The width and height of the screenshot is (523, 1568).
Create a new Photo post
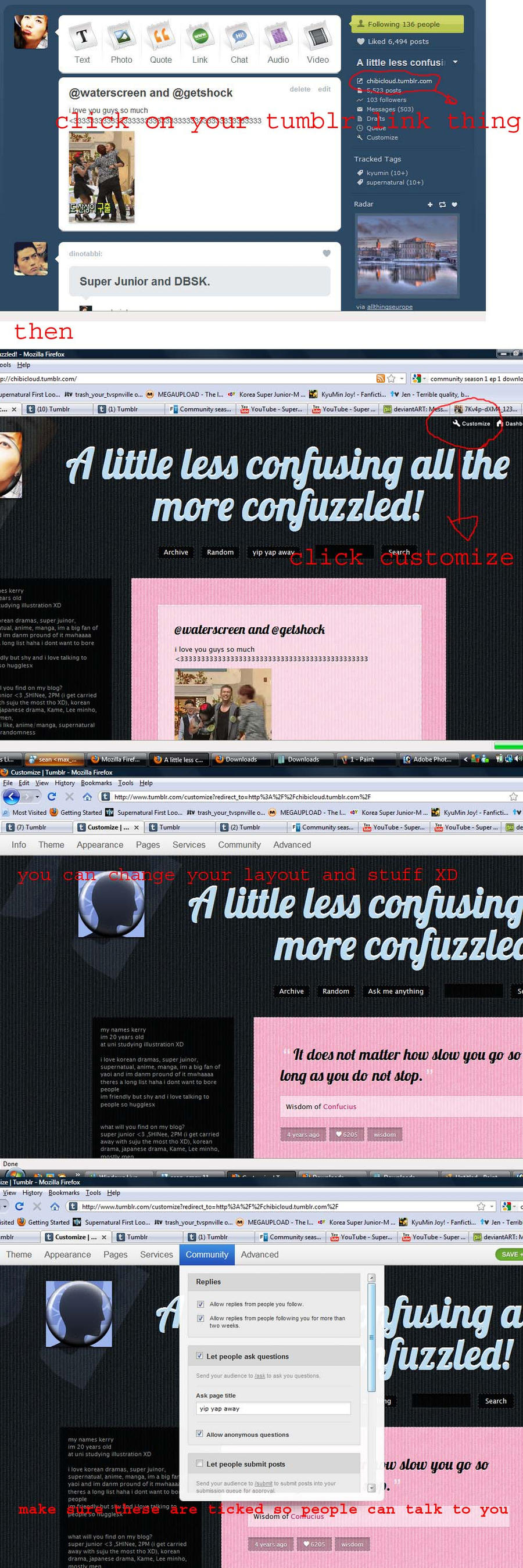[121, 43]
